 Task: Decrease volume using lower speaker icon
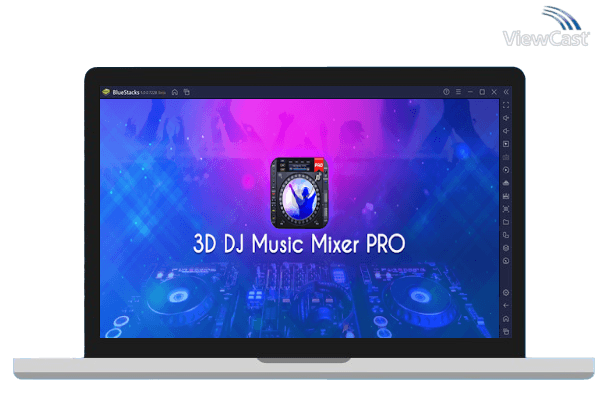point(506,131)
